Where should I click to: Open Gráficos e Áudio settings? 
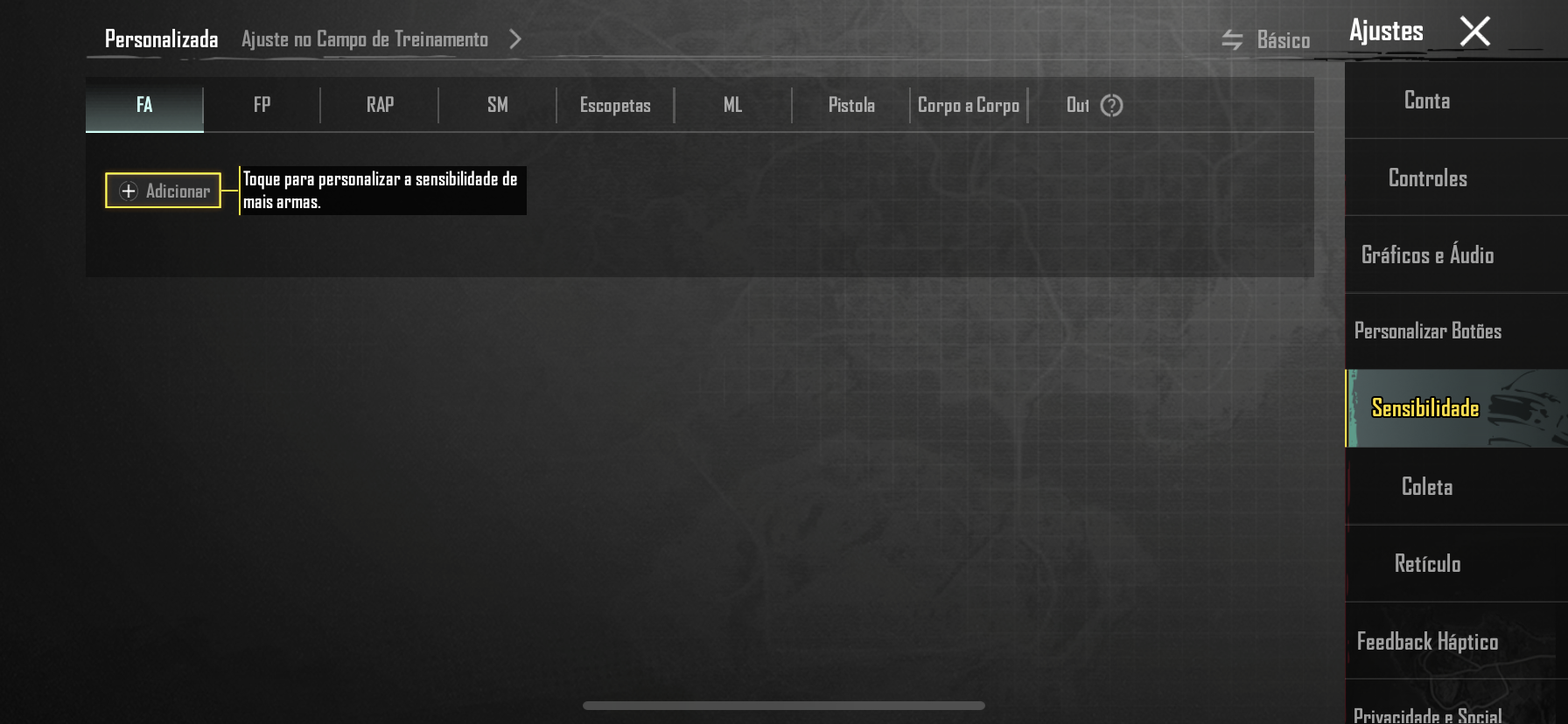point(1427,254)
